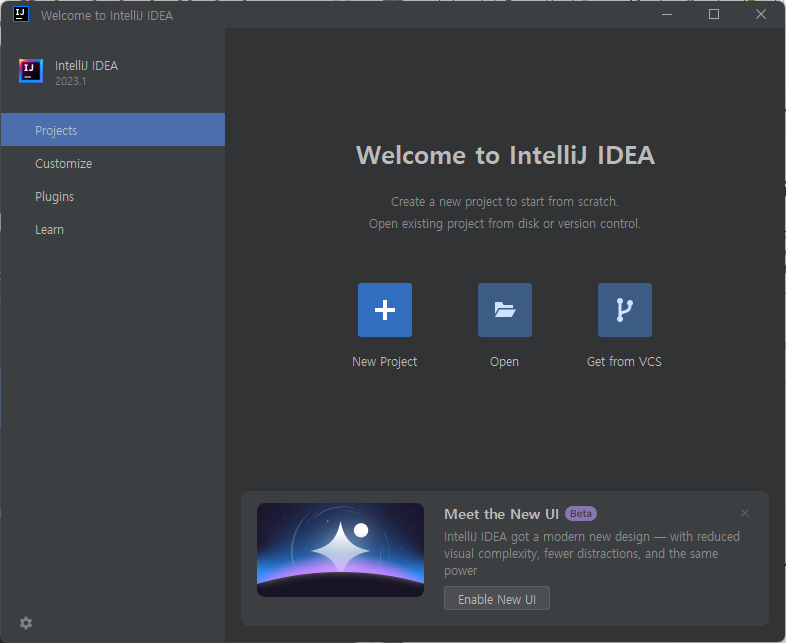Click the Open label
Image resolution: width=786 pixels, height=643 pixels.
point(504,362)
